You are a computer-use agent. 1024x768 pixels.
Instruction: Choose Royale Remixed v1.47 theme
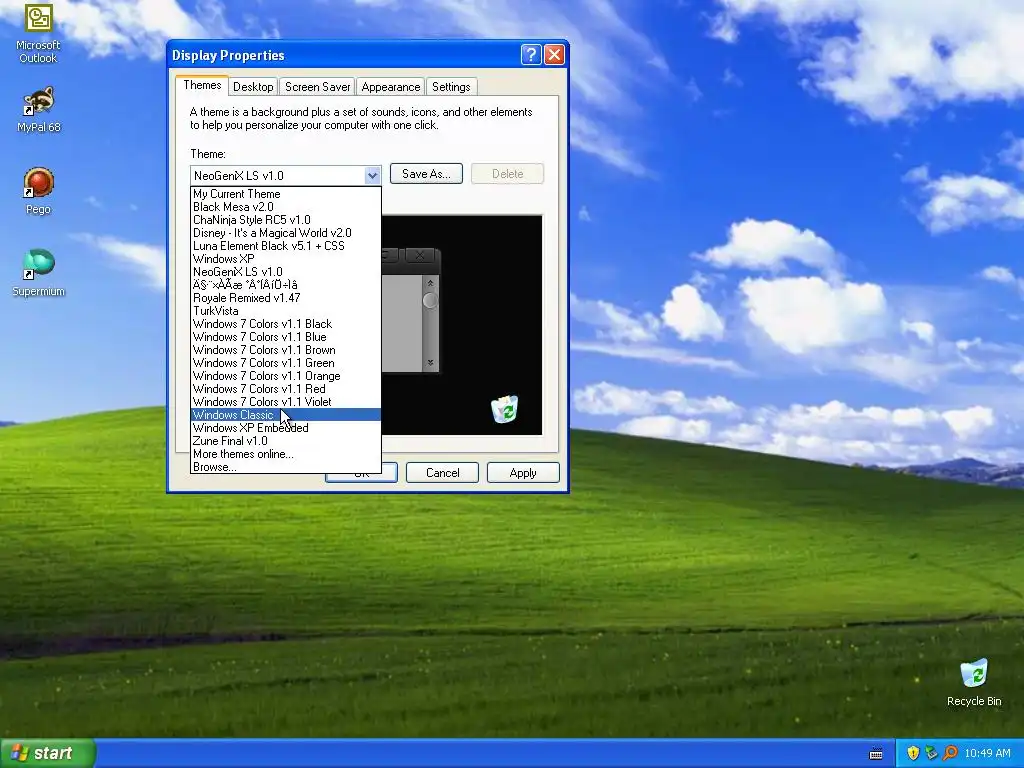[x=285, y=298]
